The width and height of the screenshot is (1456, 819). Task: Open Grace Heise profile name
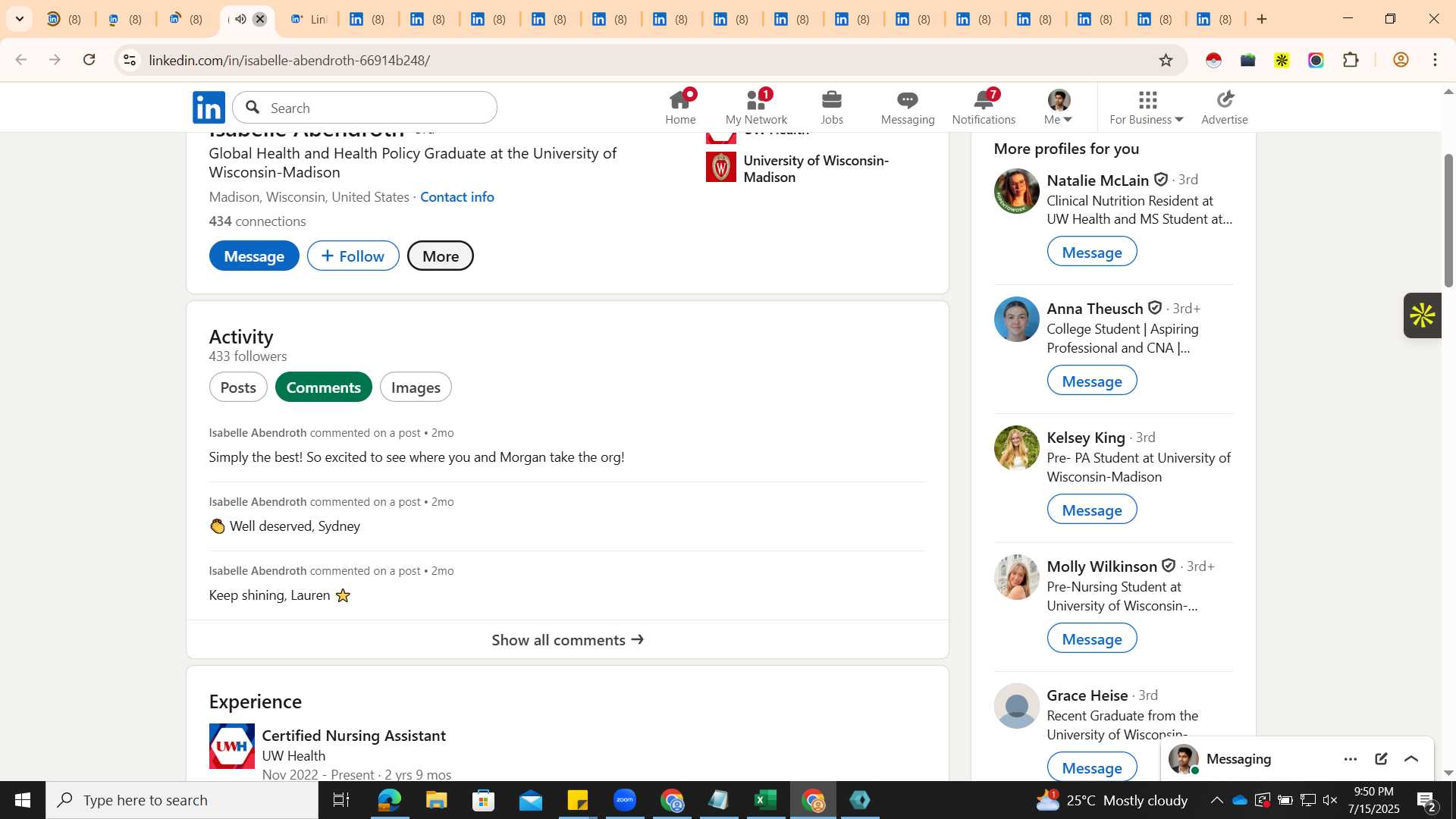pos(1087,695)
